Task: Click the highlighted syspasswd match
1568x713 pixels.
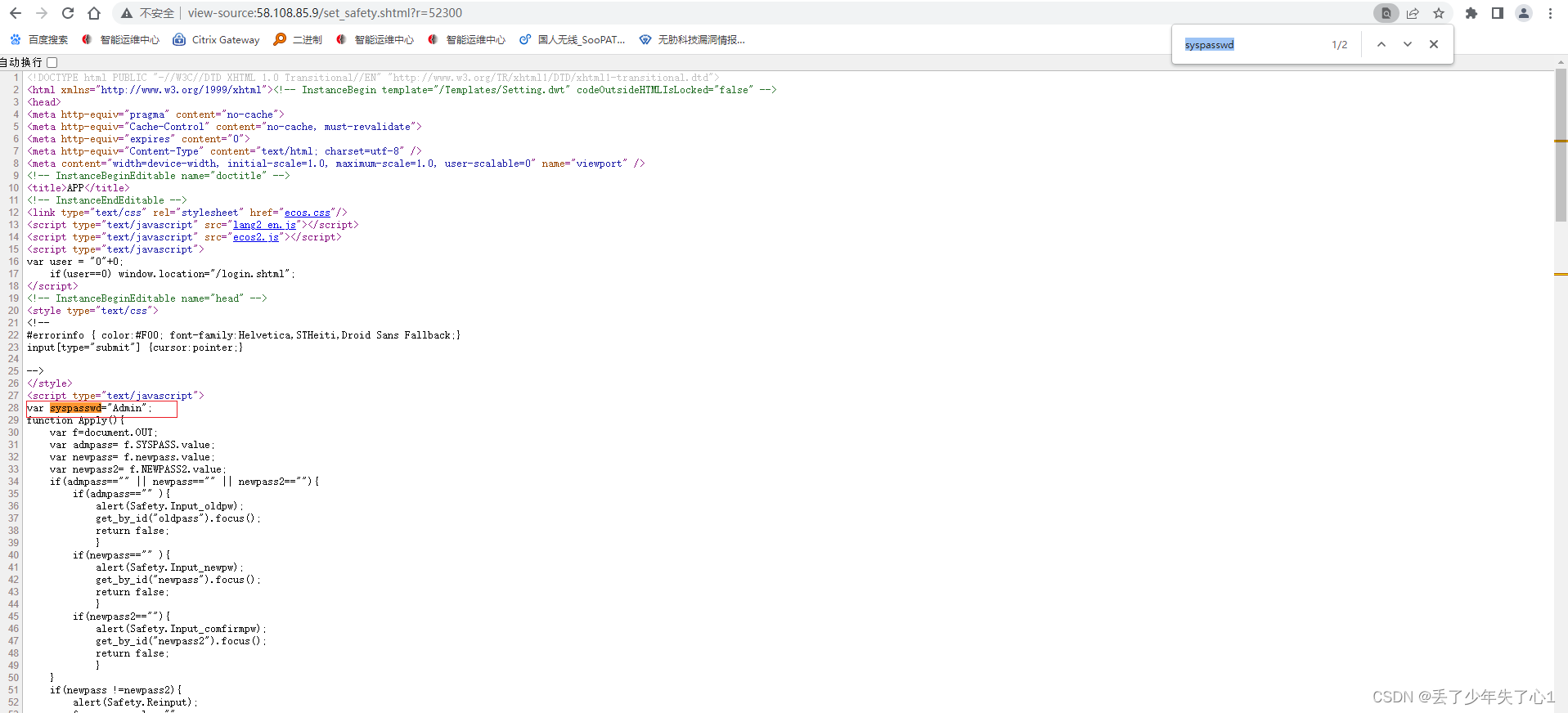Action: [75, 408]
